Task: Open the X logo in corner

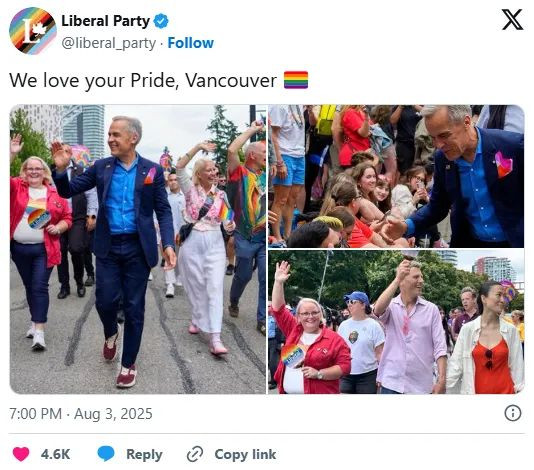Action: [x=512, y=20]
